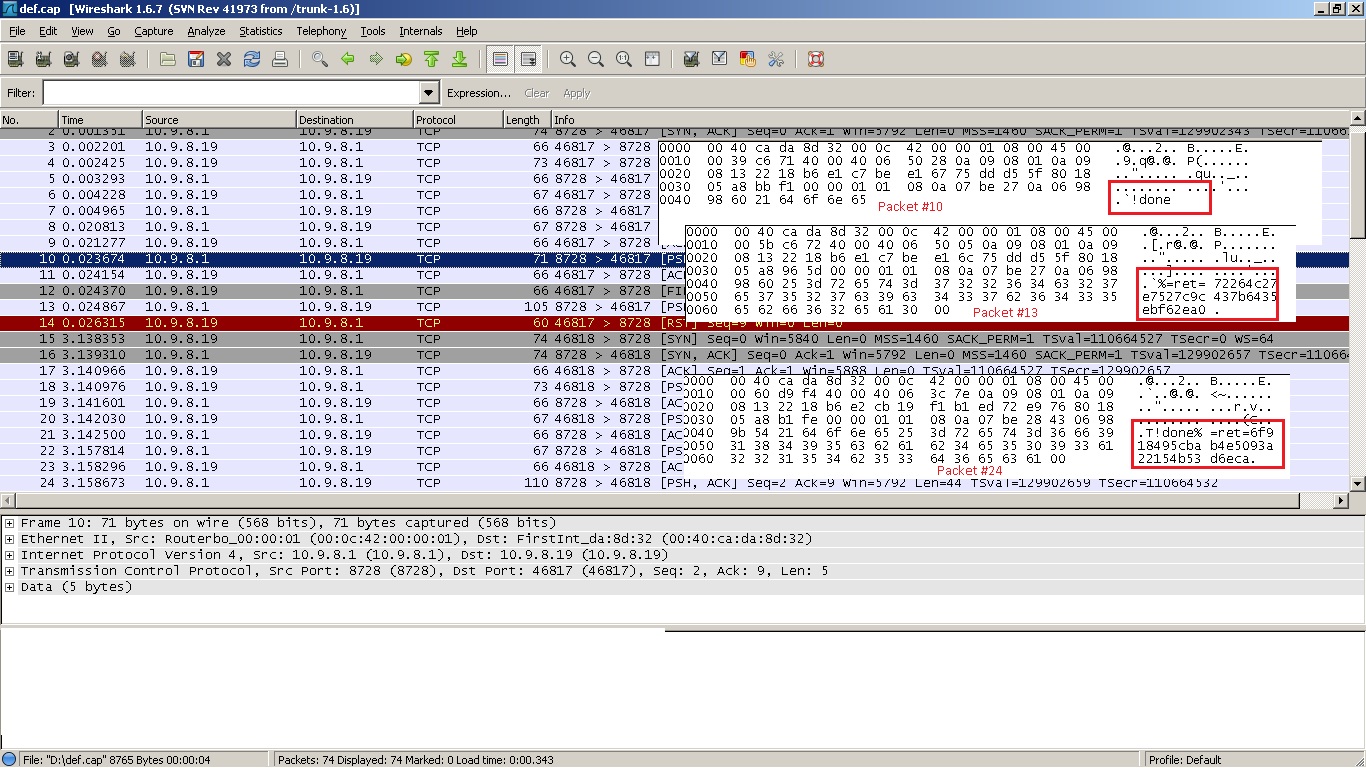Click inside the display filter field
Screen dimensions: 1366x768
[x=230, y=93]
